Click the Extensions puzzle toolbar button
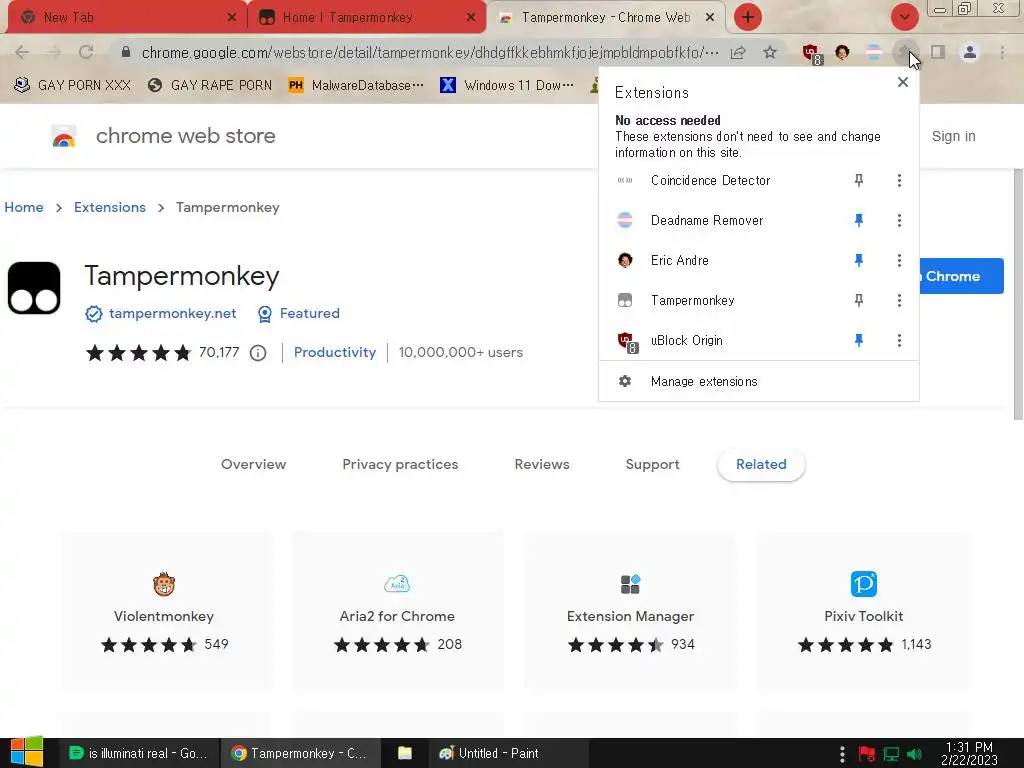Viewport: 1024px width, 768px height. [x=905, y=52]
